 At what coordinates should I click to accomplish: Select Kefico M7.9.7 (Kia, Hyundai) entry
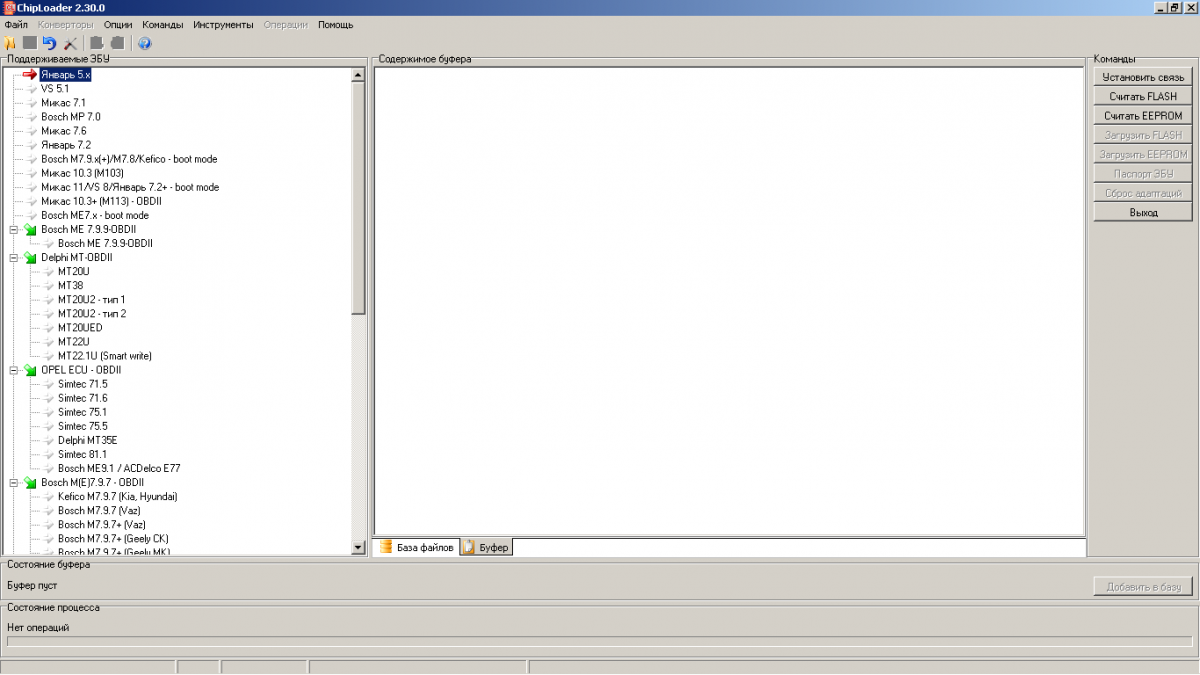117,496
